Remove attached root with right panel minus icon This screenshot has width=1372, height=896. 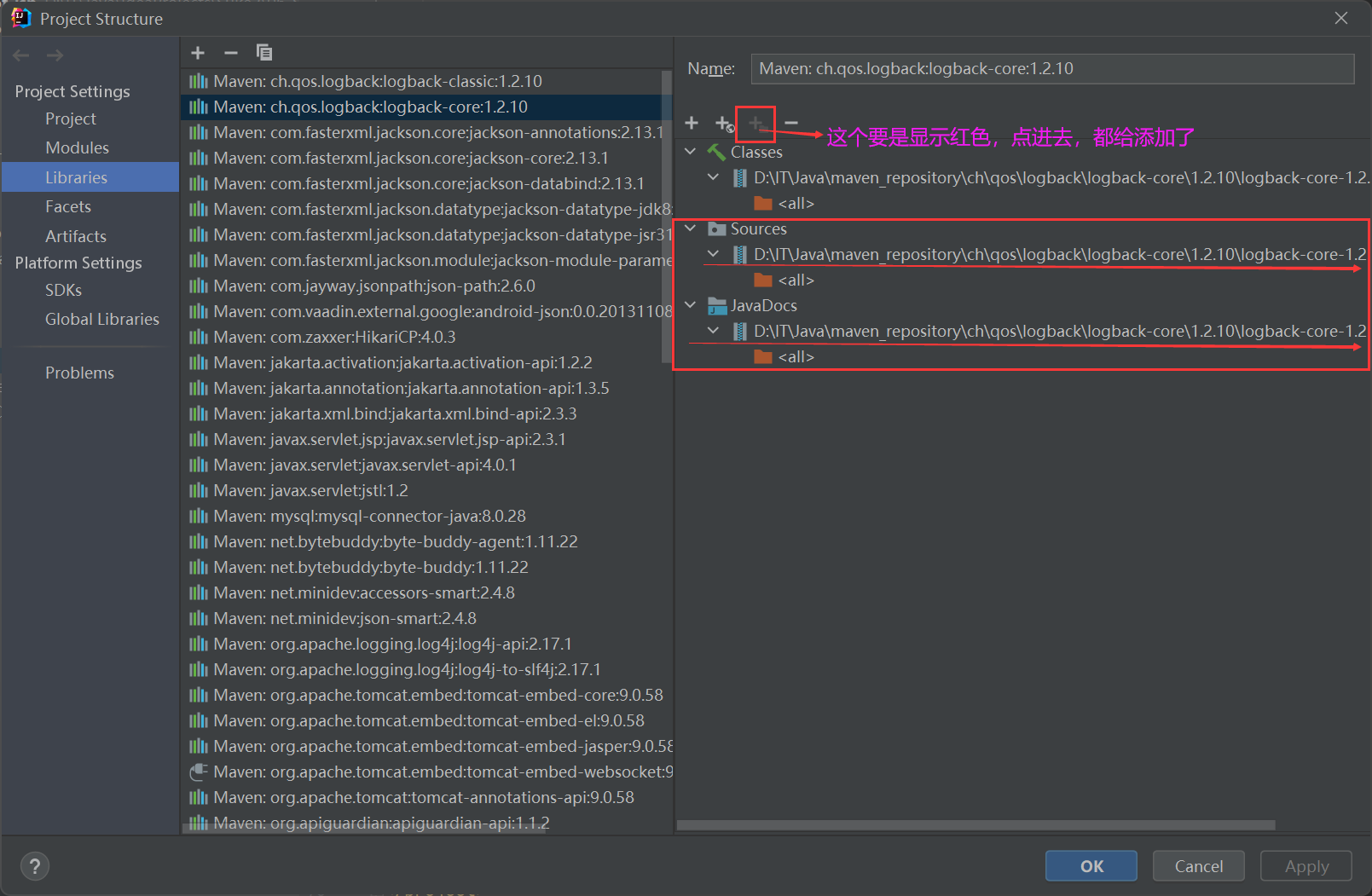(791, 123)
